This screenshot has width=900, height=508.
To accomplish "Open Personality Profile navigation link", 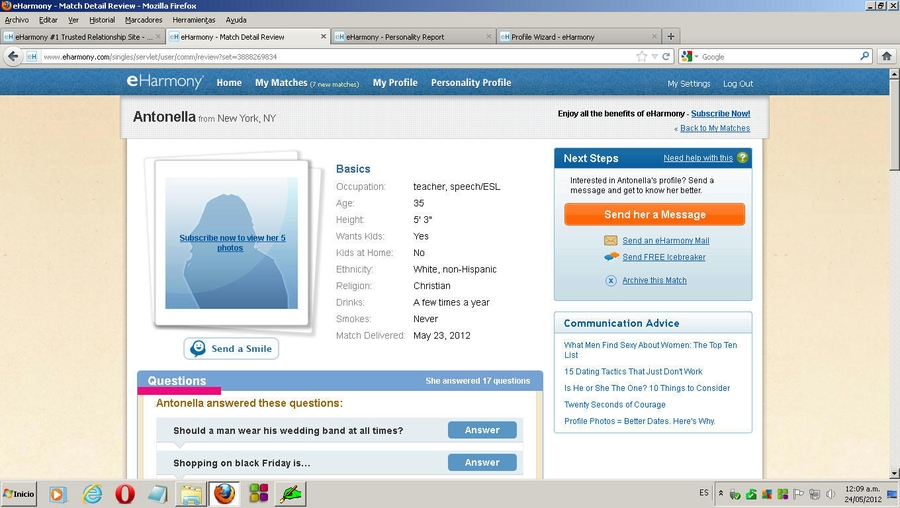I will tap(471, 83).
